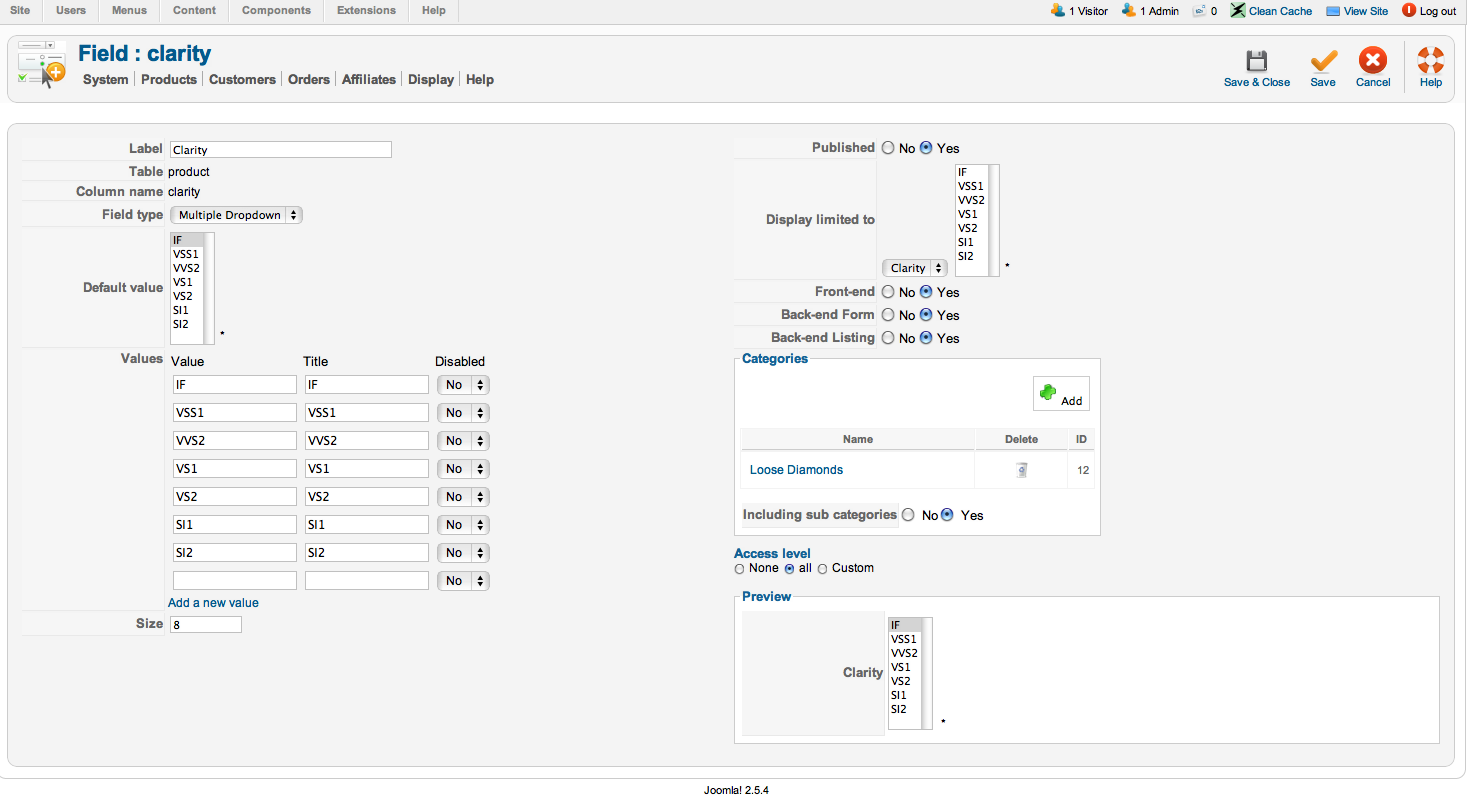Open the Products menu item
This screenshot has height=797, width=1472.
[169, 80]
